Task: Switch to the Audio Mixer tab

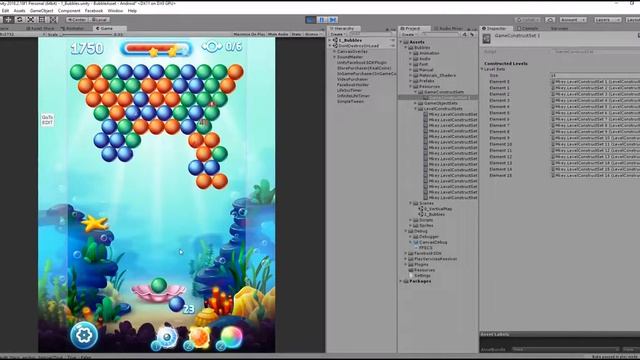Action: point(448,29)
